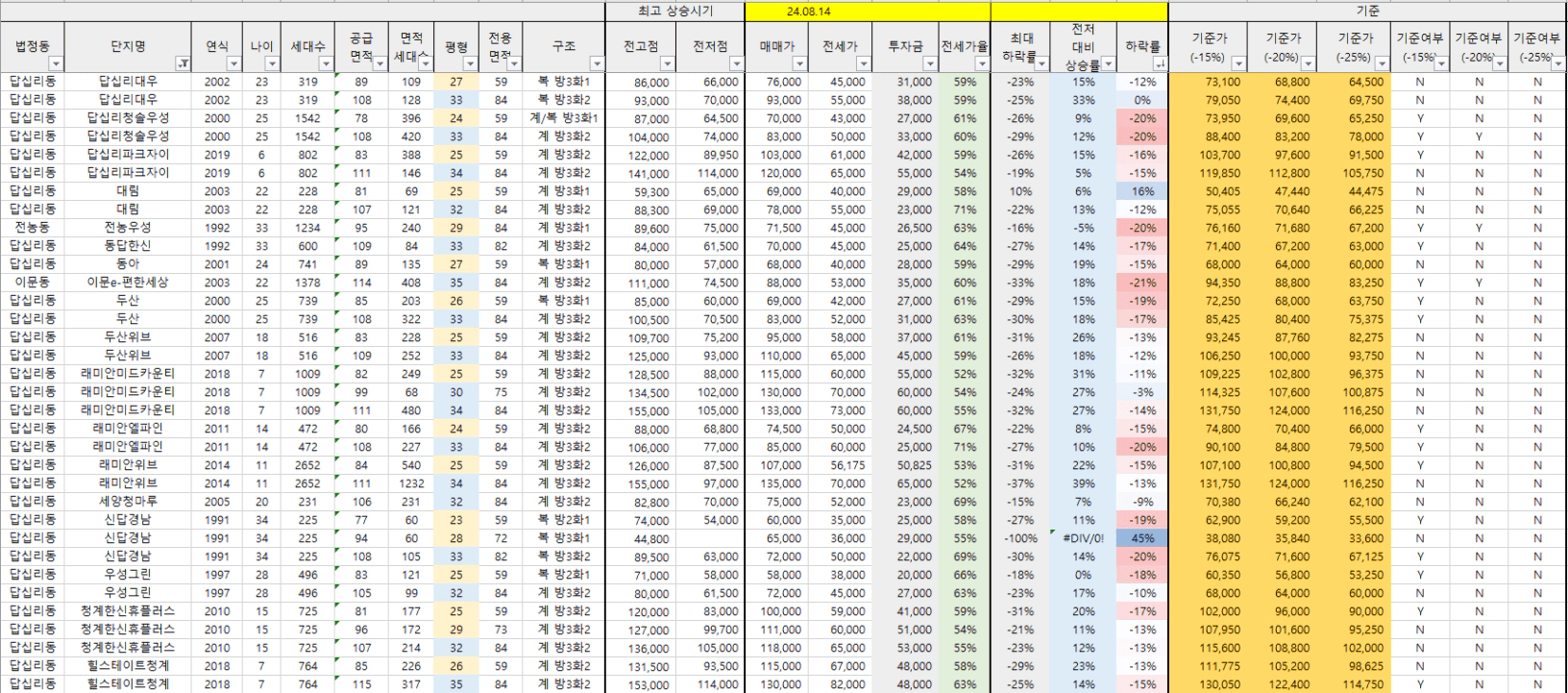Select the 최고 상승시기 header cell
This screenshot has width=1568, height=693.
[x=675, y=12]
